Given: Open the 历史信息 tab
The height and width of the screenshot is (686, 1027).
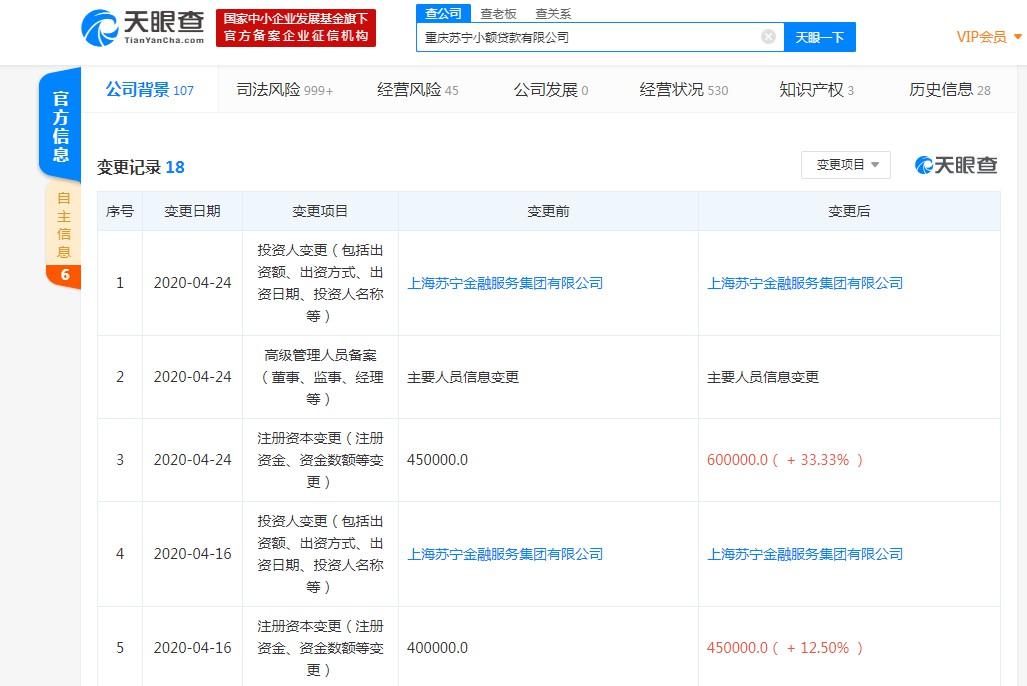Looking at the screenshot, I should [943, 89].
